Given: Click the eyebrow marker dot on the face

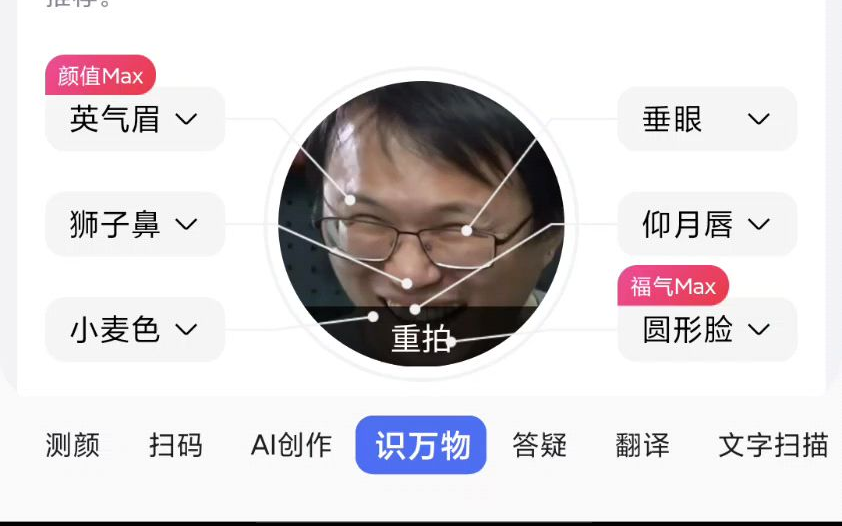Looking at the screenshot, I should tap(350, 200).
